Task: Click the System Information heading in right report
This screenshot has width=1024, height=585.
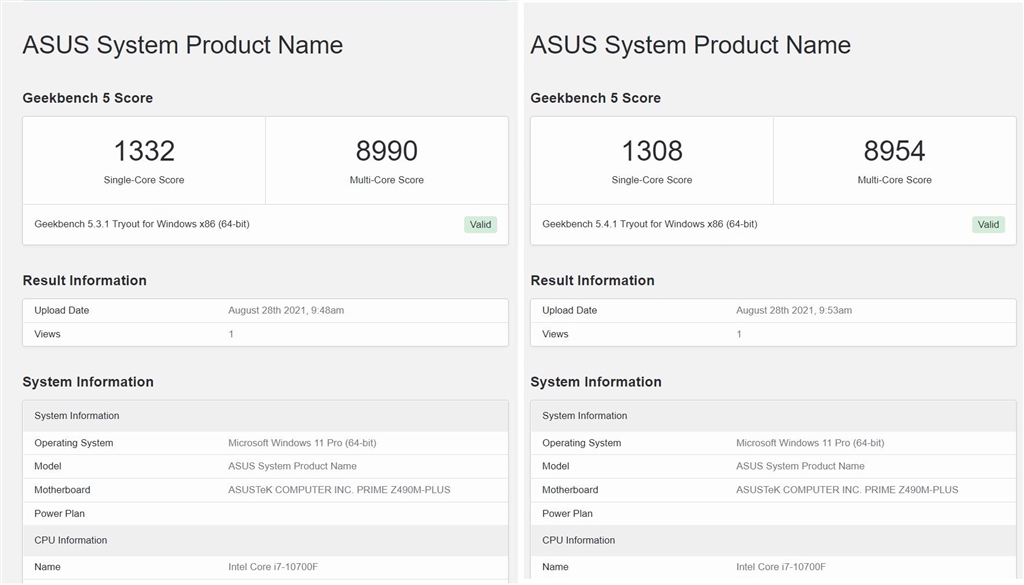Action: coord(596,382)
